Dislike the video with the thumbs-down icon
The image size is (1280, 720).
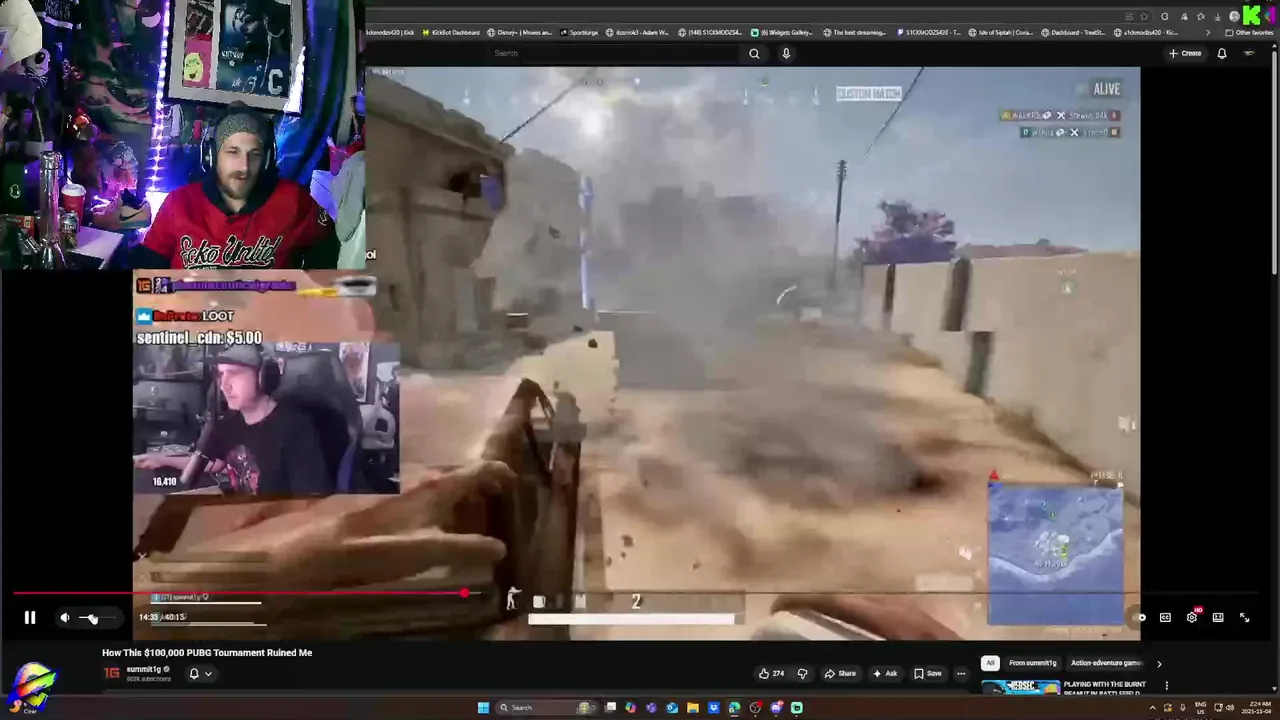(x=802, y=673)
